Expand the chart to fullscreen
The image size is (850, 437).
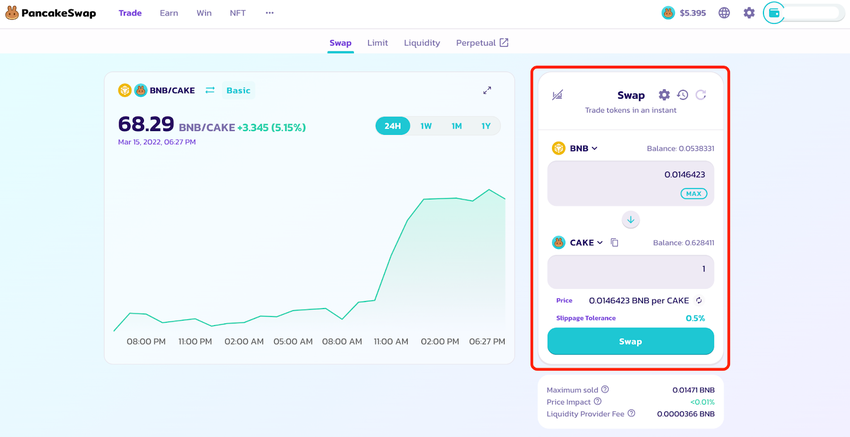pyautogui.click(x=487, y=91)
